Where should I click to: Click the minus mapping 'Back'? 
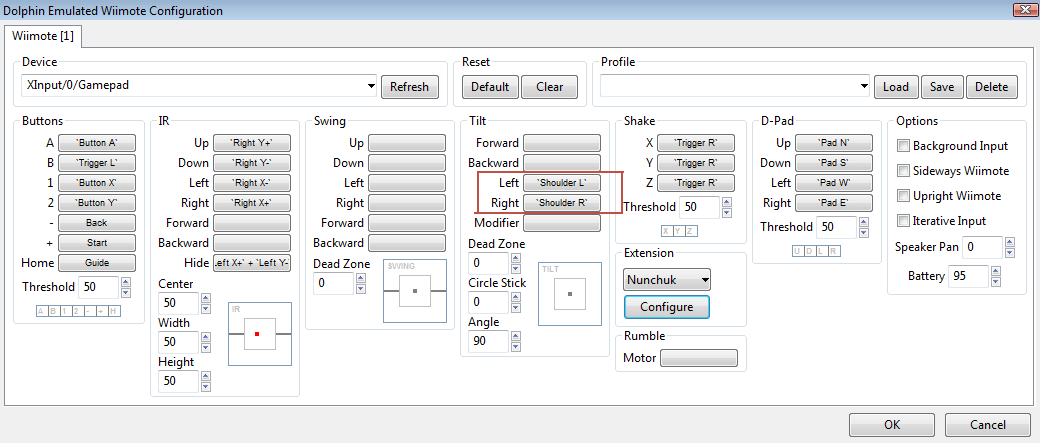coord(97,223)
